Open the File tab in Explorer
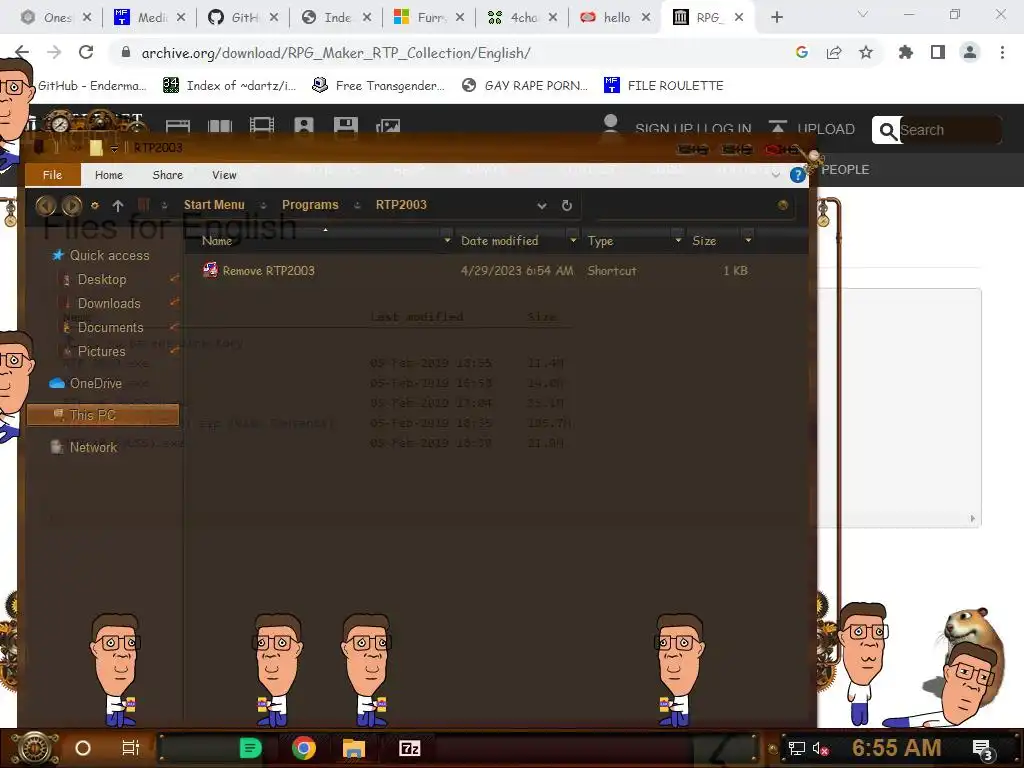This screenshot has height=768, width=1024. click(52, 175)
